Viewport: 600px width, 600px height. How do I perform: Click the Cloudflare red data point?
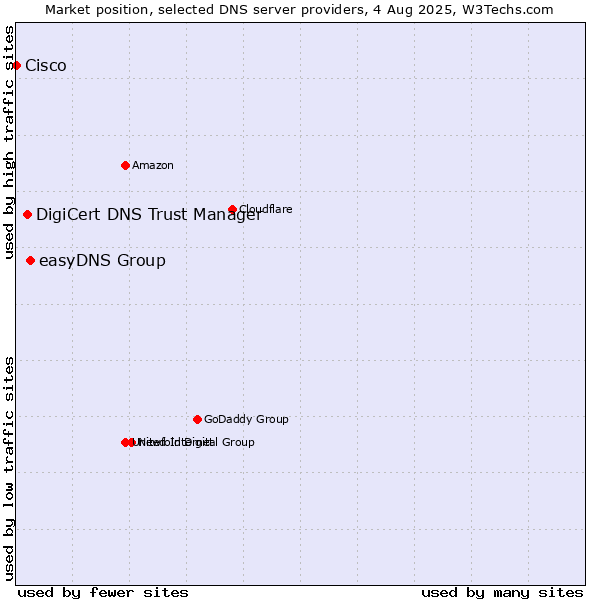point(233,209)
